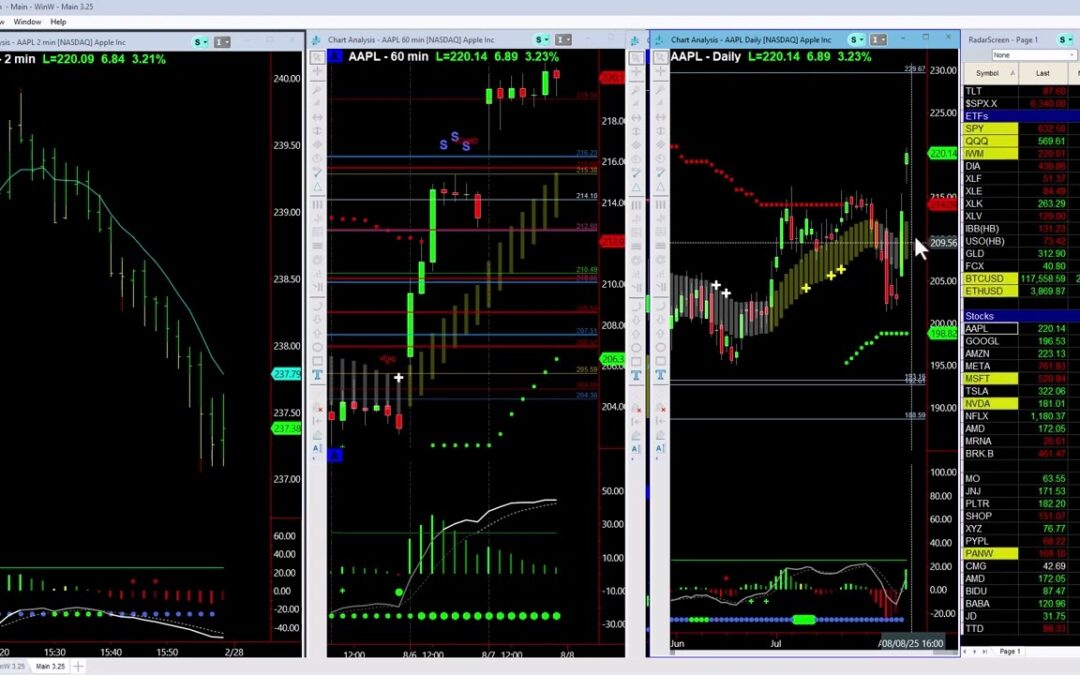Select the crosshair pointer in 60 min chart toolbar

(318, 72)
